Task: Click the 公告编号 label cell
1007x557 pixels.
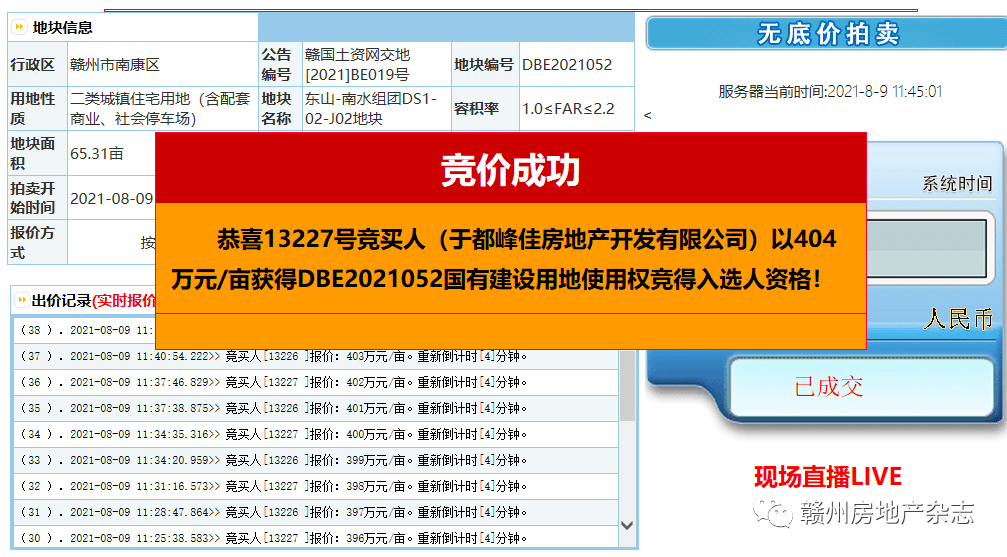Action: tap(280, 64)
